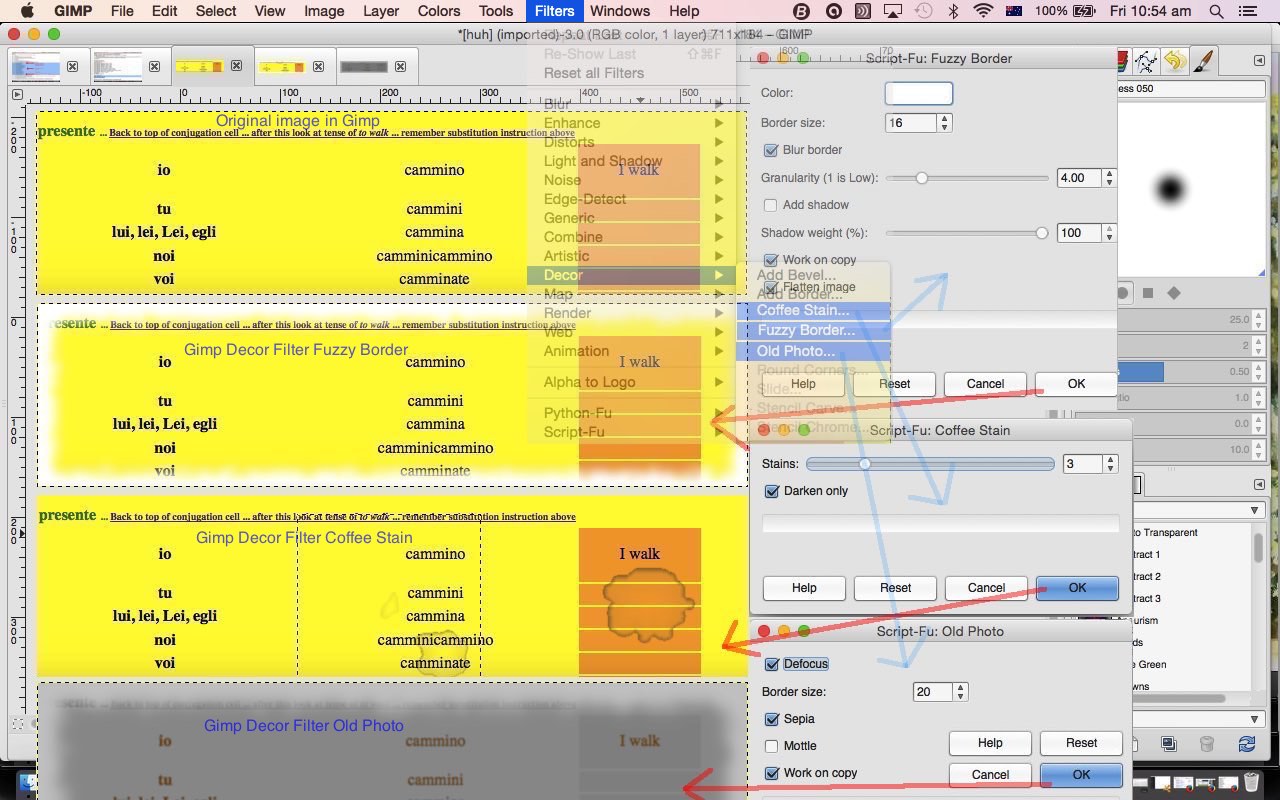Click Reset in Coffee Stain dialog
Viewport: 1280px width, 800px height.
click(x=895, y=588)
